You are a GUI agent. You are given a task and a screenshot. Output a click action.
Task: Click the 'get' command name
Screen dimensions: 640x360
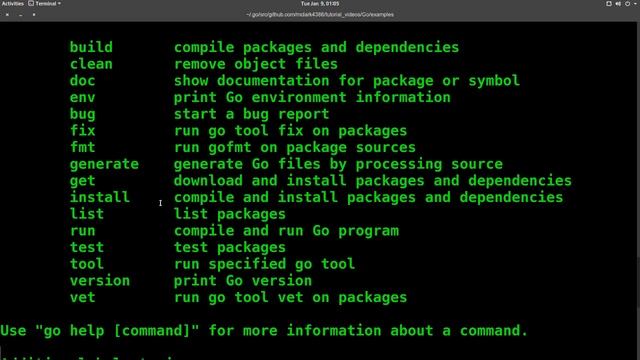[x=82, y=181]
